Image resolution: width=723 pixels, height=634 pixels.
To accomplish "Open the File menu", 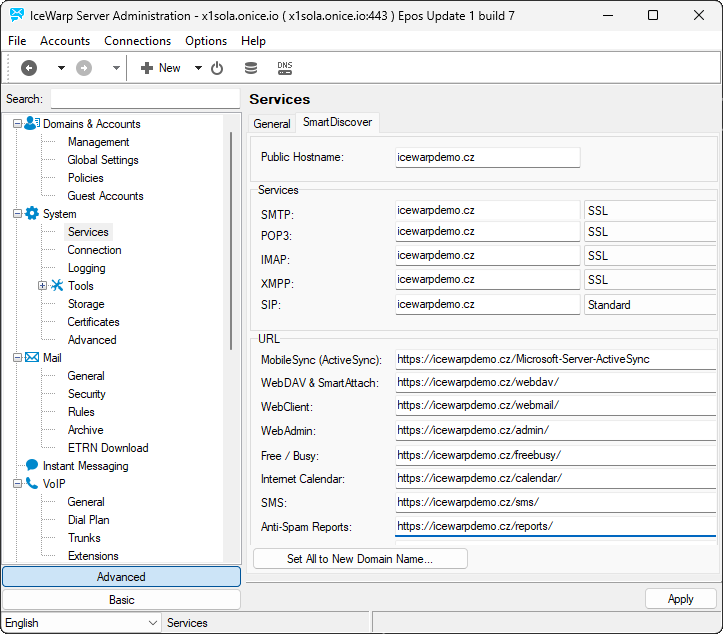I will click(17, 41).
